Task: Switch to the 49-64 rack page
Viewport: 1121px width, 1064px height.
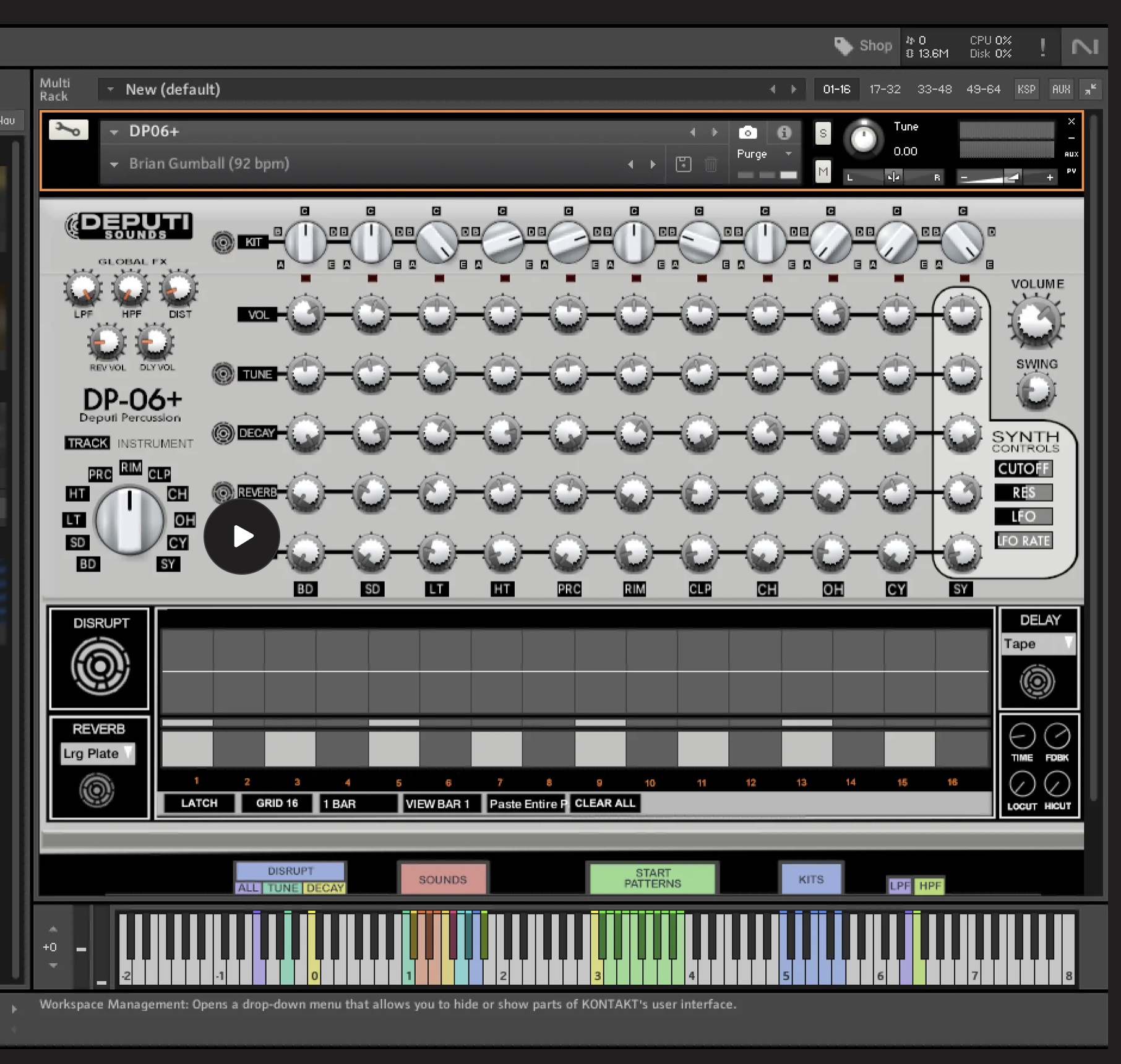Action: tap(983, 89)
